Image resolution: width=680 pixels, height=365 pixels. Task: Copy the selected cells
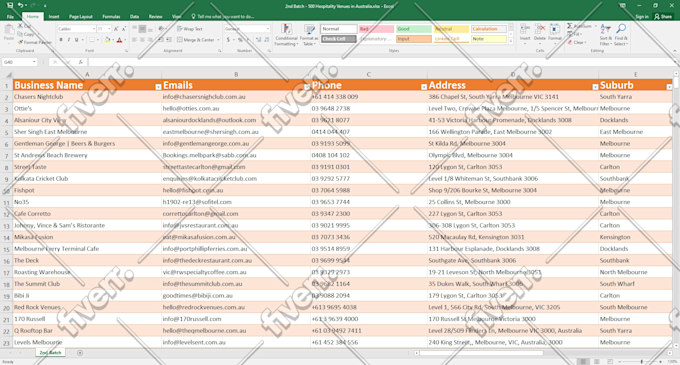click(26, 34)
